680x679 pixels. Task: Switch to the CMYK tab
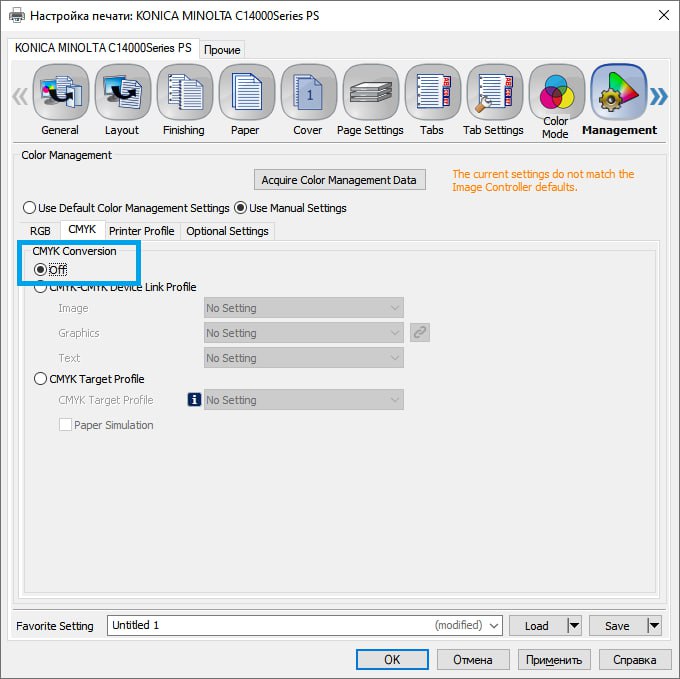(x=82, y=229)
